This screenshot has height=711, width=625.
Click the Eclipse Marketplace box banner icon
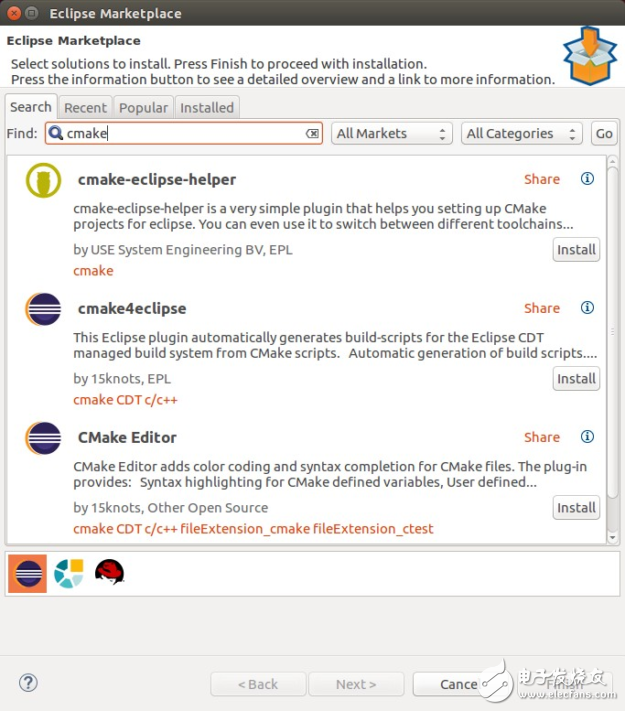[x=590, y=56]
